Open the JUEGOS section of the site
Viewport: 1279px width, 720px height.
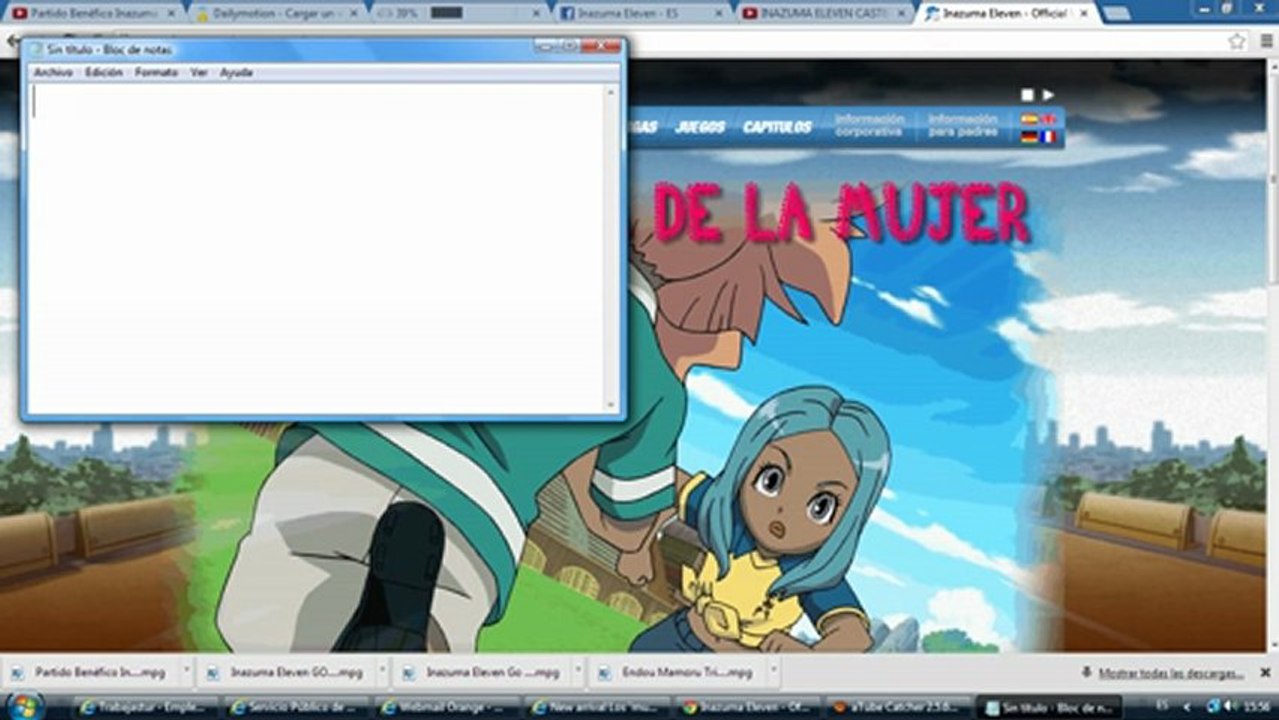(x=700, y=127)
